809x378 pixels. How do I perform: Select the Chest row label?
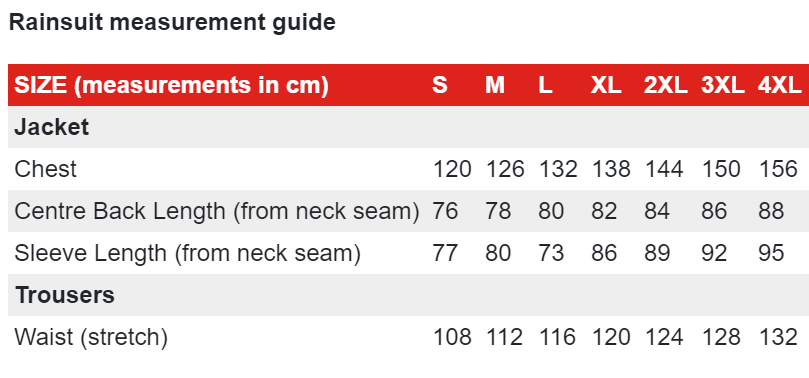click(x=45, y=169)
